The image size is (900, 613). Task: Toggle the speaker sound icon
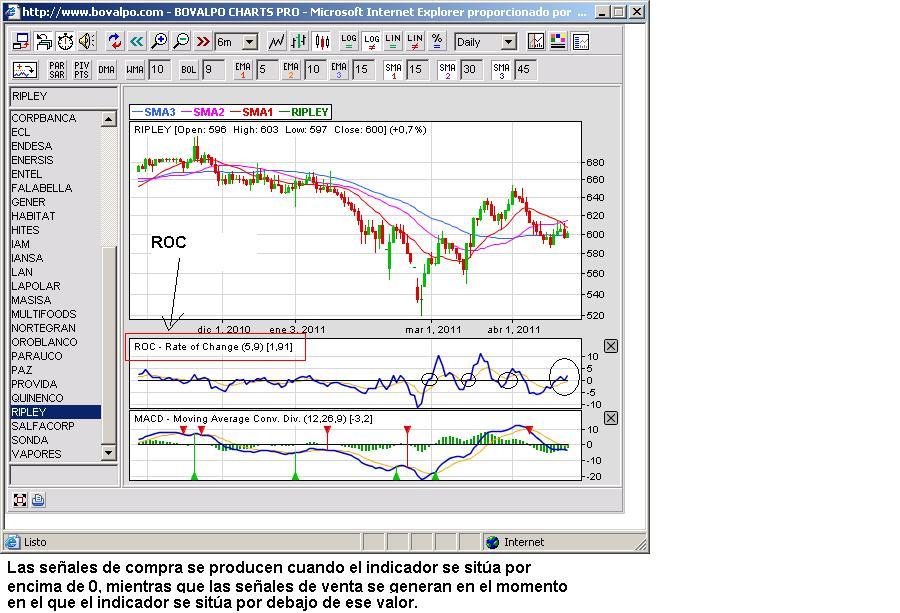pos(87,41)
